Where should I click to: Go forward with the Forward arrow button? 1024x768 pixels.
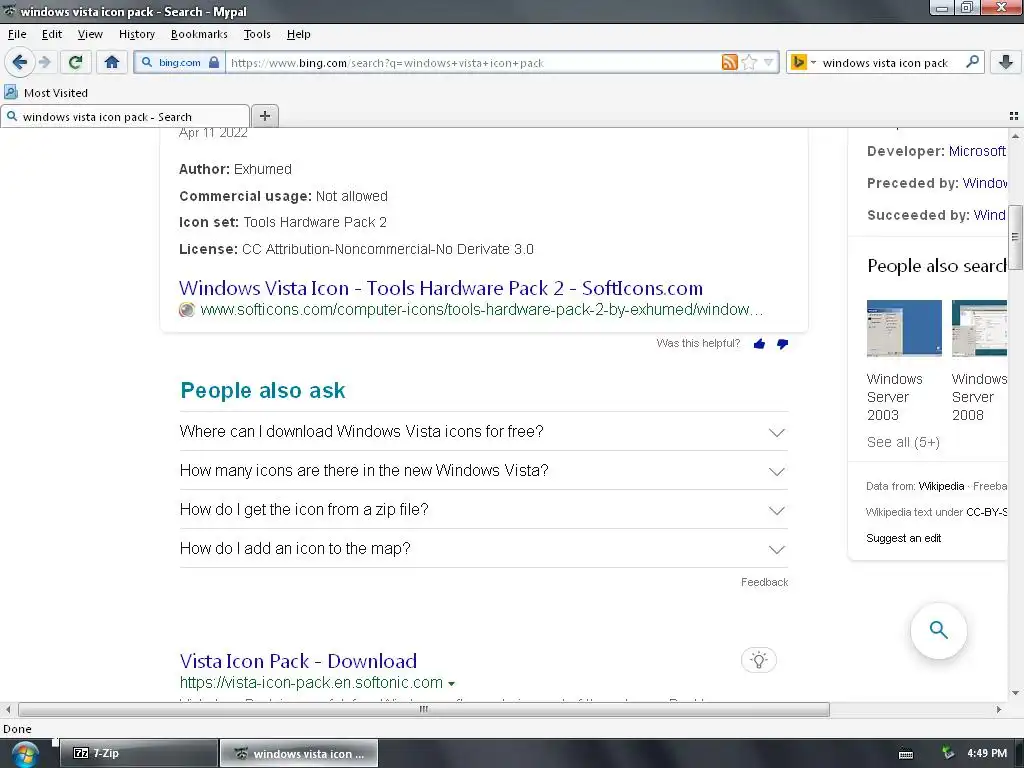click(44, 63)
